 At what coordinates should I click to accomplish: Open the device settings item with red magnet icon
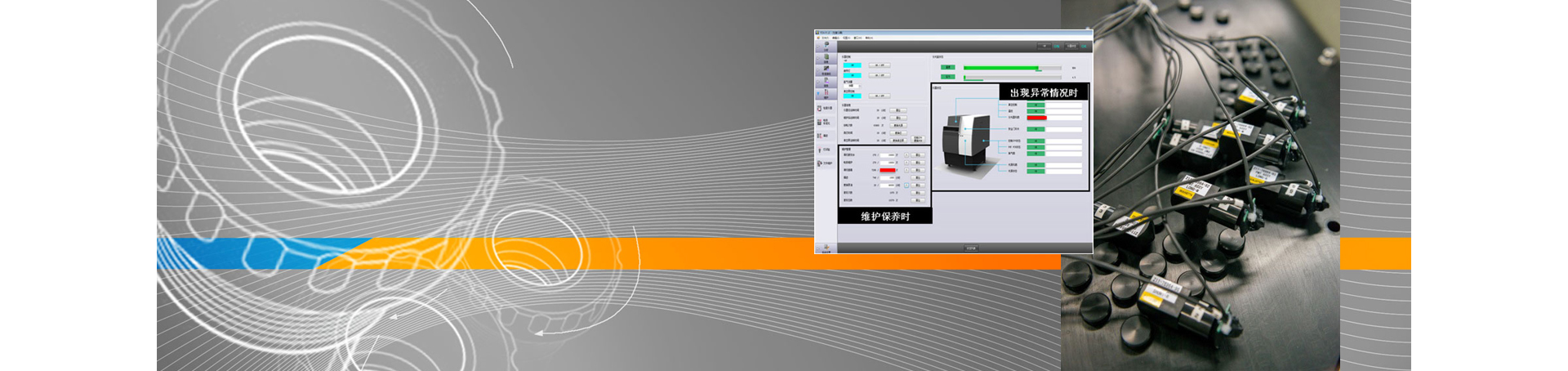pos(826,108)
